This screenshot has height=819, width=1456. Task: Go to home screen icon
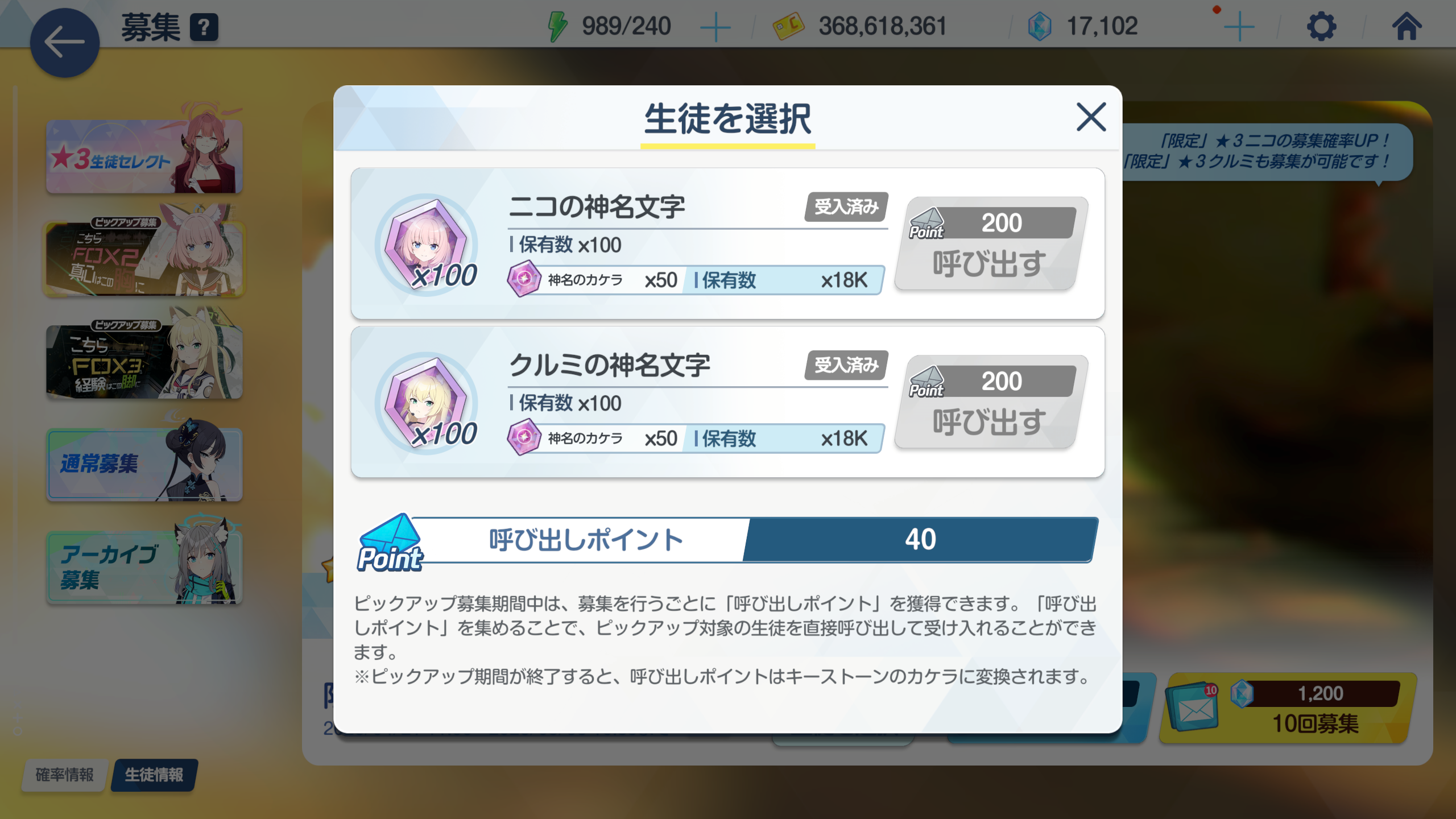coord(1407,27)
